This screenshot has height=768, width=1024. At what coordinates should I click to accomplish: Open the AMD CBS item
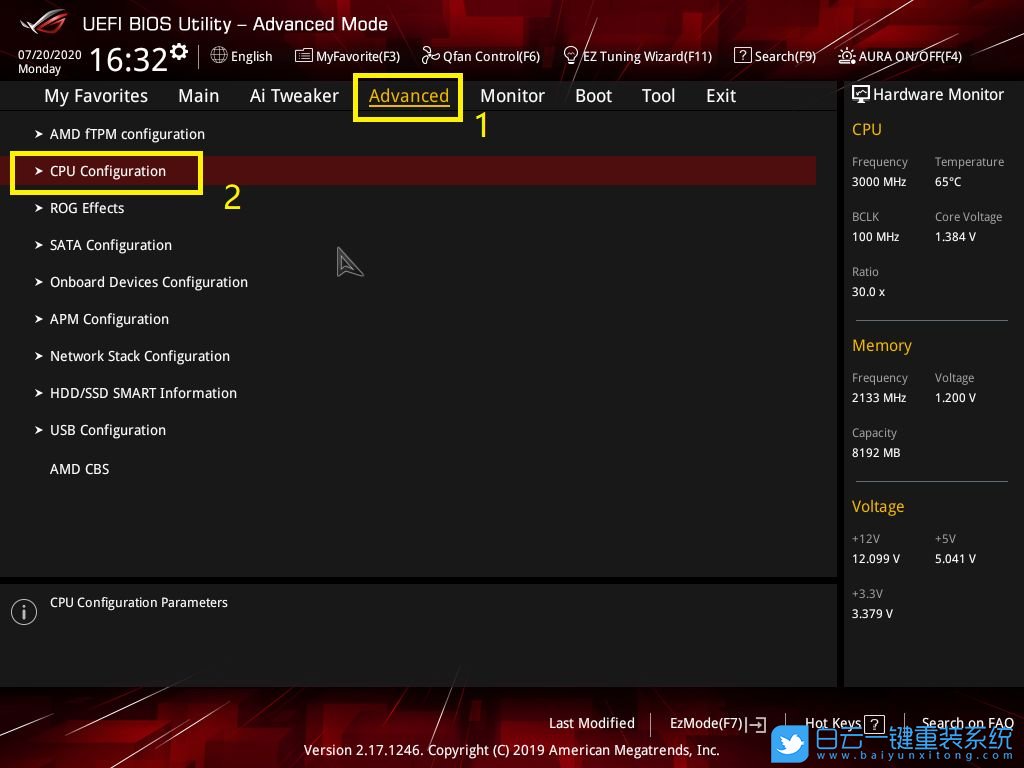79,469
